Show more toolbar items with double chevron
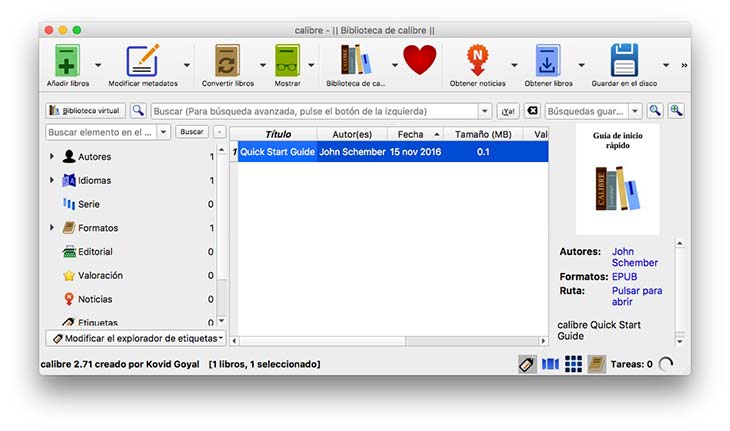Image resolution: width=730 pixels, height=431 pixels. pos(684,65)
